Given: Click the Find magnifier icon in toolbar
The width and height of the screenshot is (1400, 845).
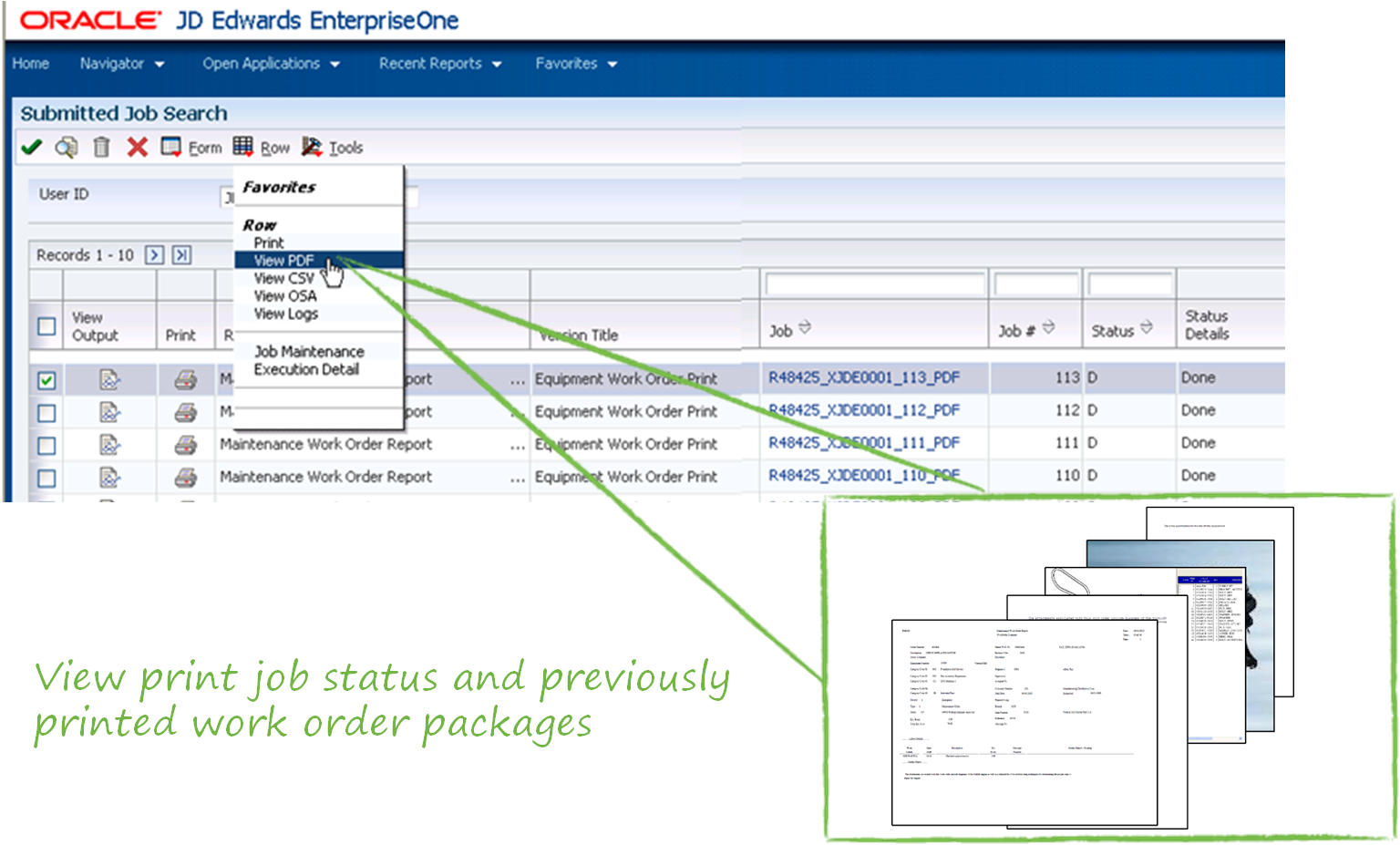Looking at the screenshot, I should (67, 147).
